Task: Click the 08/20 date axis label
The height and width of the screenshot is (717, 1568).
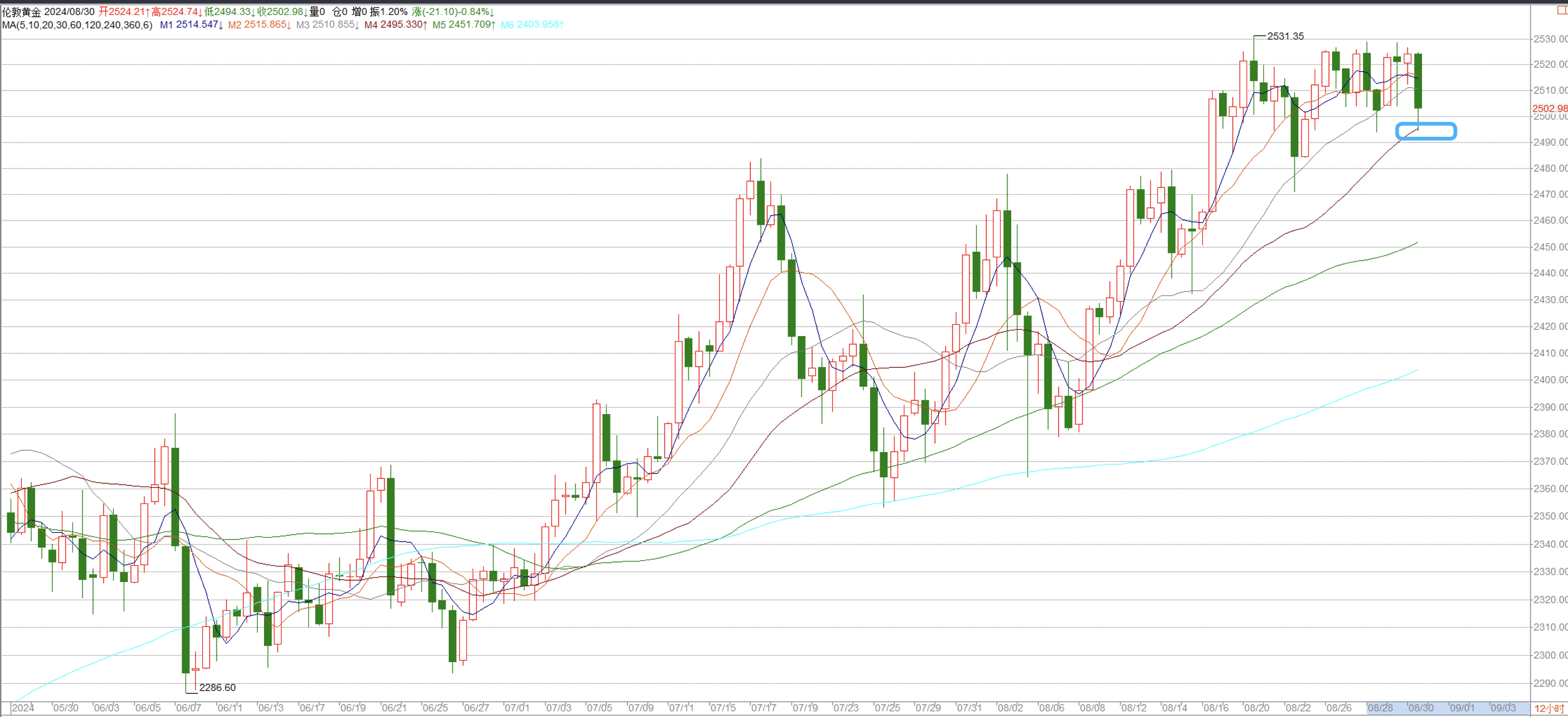Action: [1257, 708]
